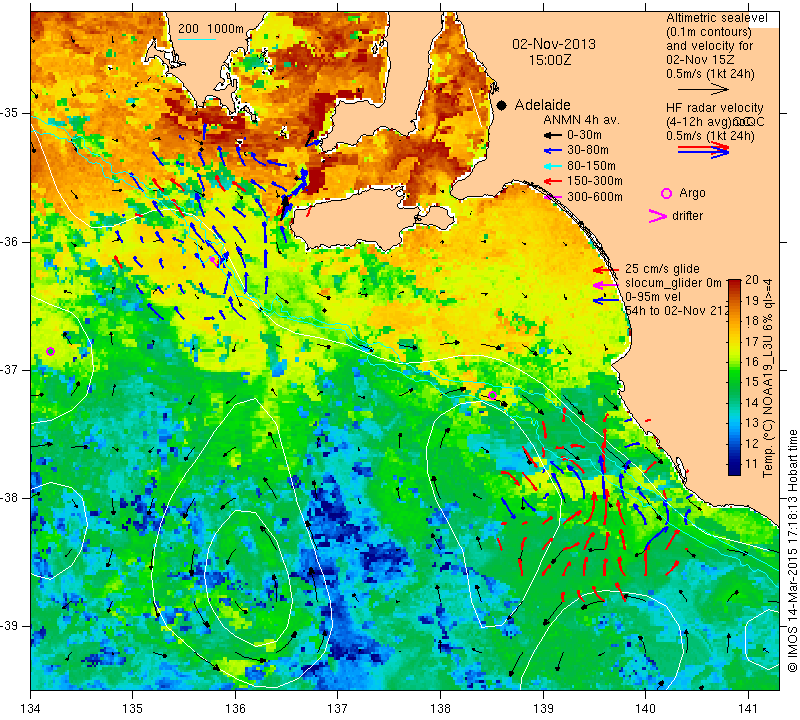This screenshot has height=720, width=800.
Task: Click the red 25 cm/s glide arrow
Action: pos(606,269)
